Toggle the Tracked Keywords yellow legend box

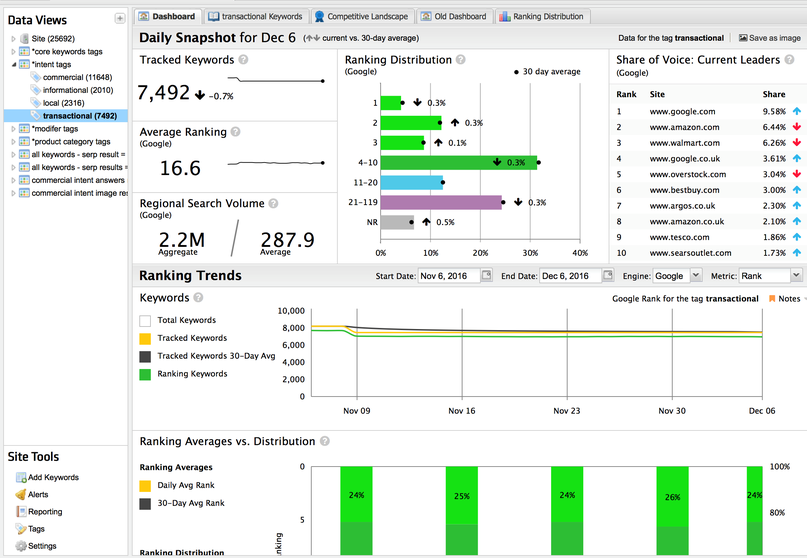click(x=145, y=339)
